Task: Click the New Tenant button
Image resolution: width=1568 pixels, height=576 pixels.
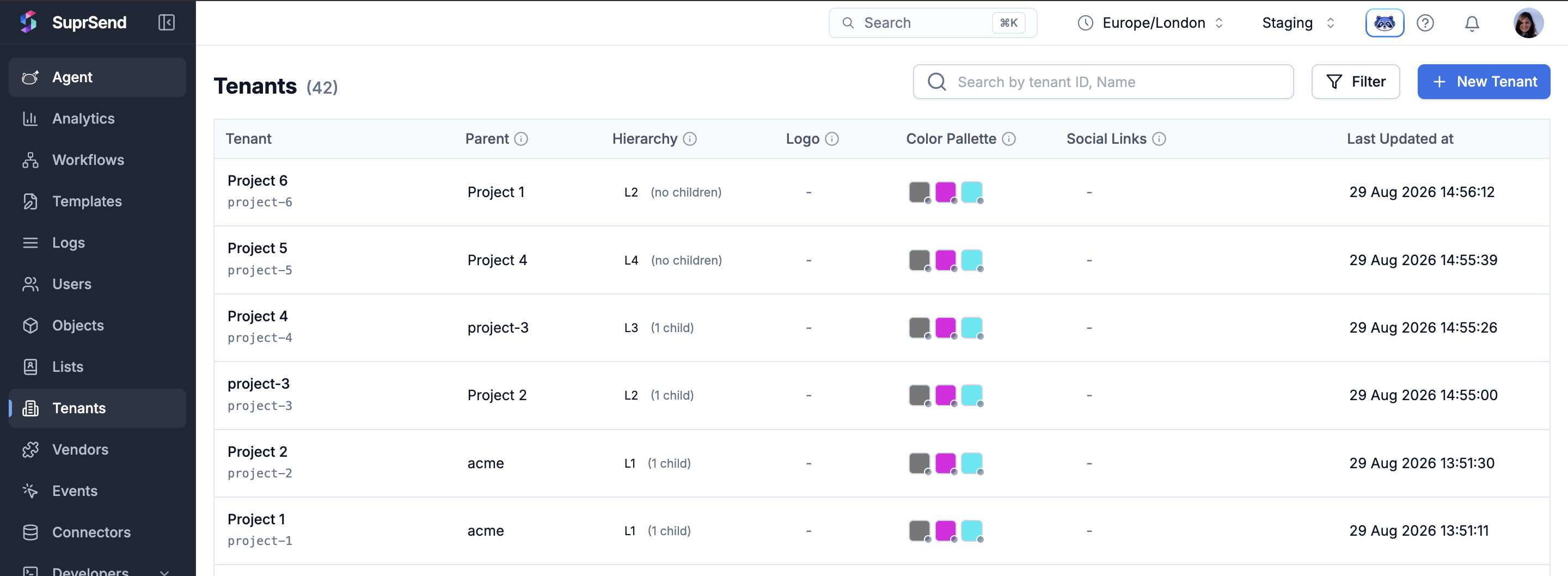Action: click(1484, 82)
